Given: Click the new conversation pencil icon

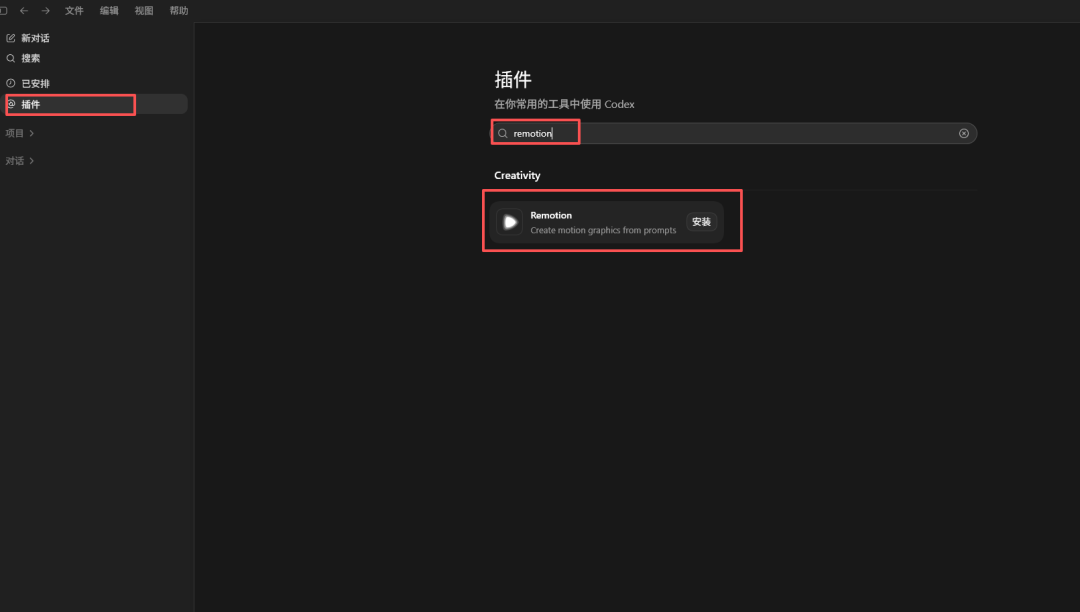Looking at the screenshot, I should [10, 38].
